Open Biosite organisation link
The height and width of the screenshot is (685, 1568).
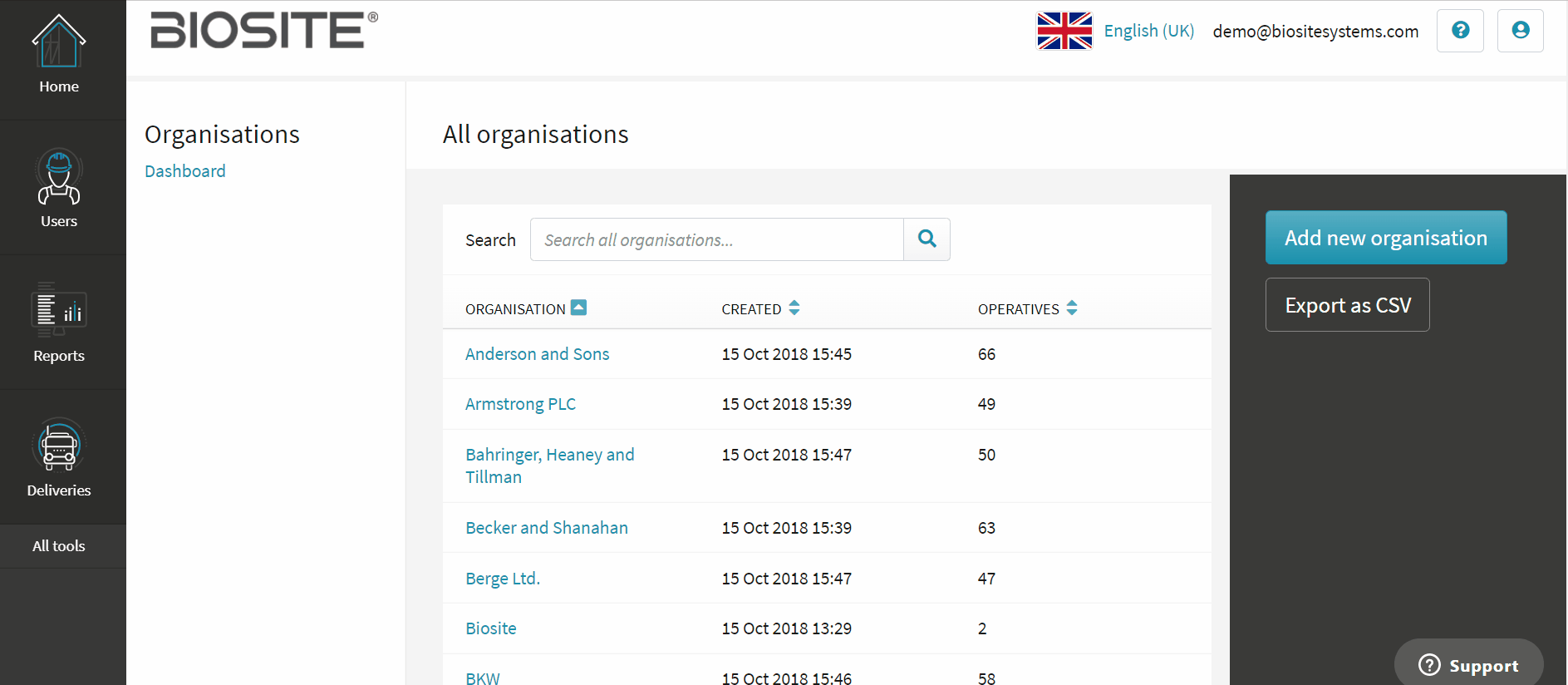click(x=491, y=628)
